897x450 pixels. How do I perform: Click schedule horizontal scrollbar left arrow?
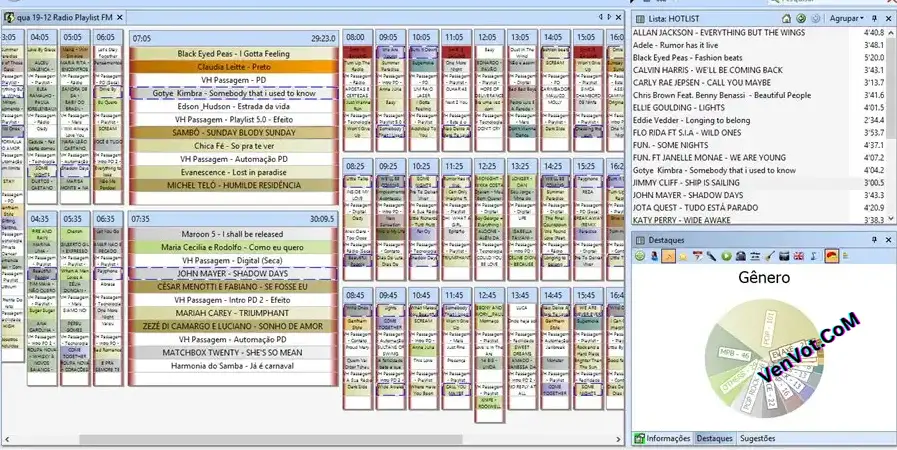pos(7,440)
